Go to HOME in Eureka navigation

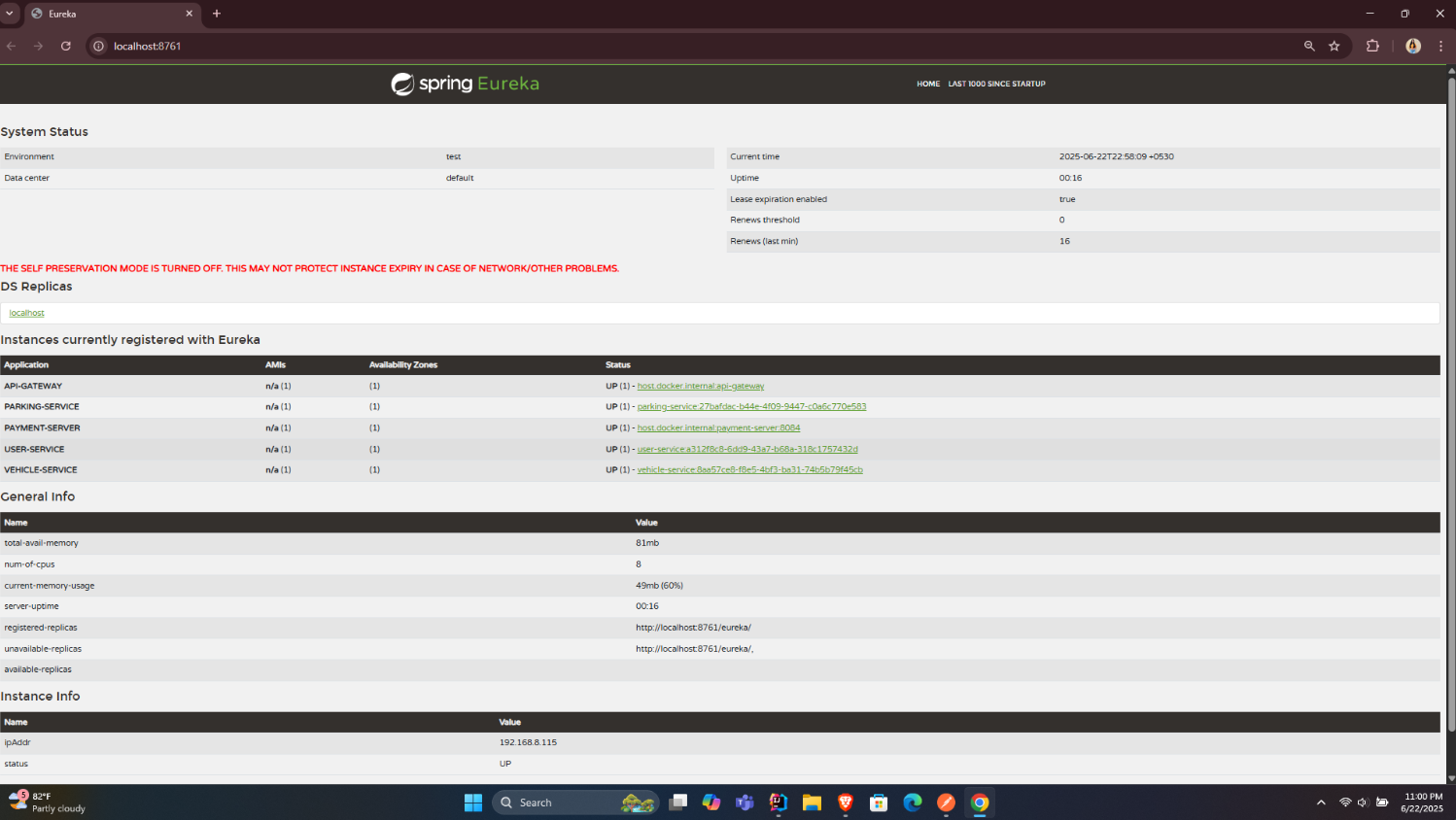tap(928, 84)
